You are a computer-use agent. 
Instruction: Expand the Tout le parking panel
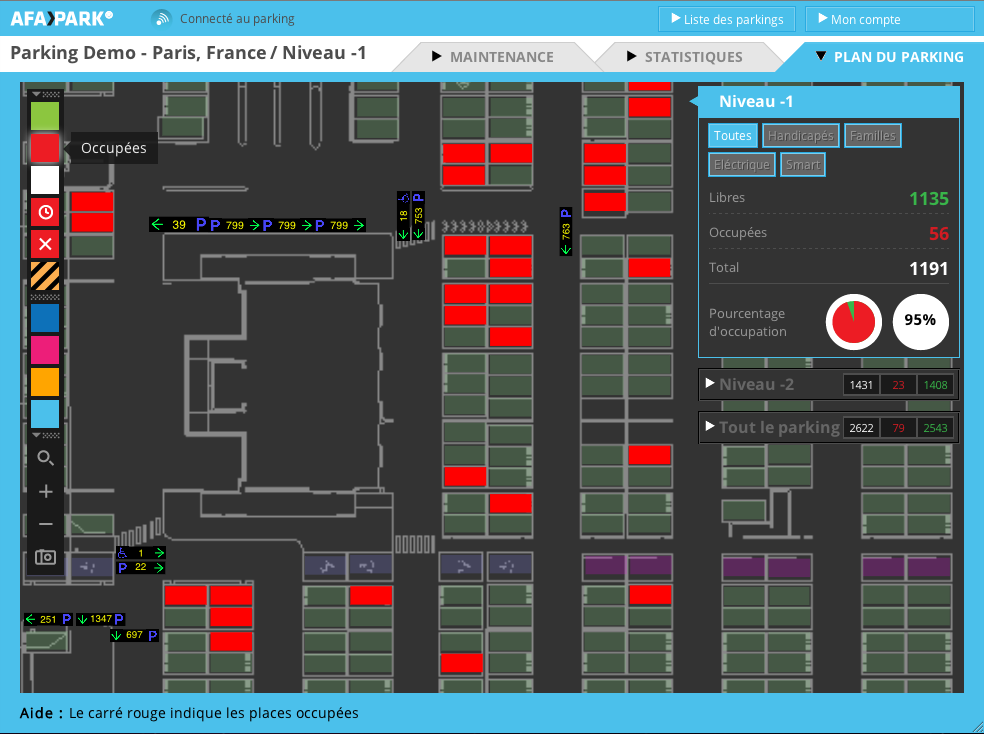pos(770,428)
